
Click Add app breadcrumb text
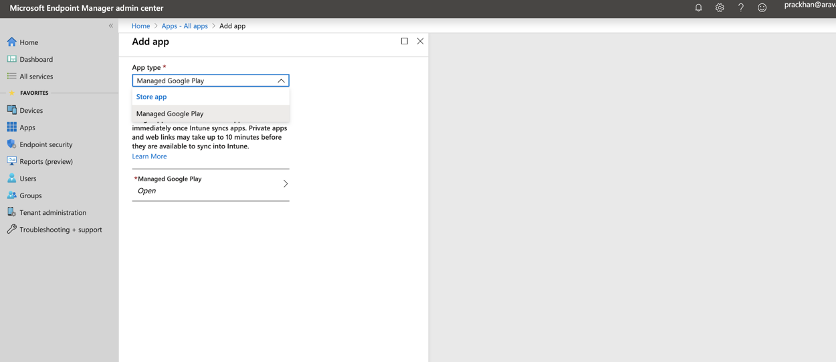coord(233,26)
